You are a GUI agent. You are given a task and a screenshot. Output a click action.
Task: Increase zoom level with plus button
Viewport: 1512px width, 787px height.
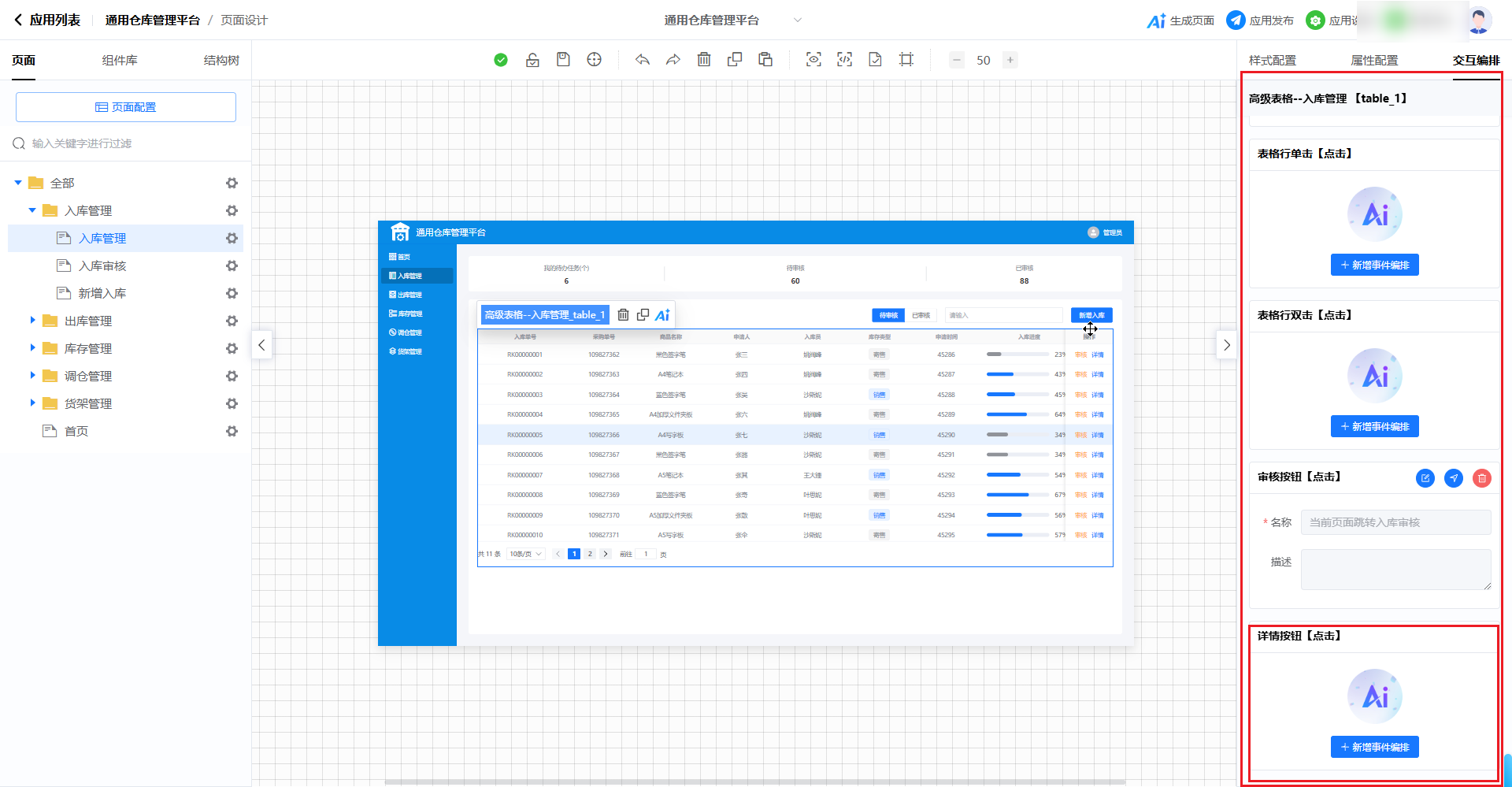(x=1010, y=60)
